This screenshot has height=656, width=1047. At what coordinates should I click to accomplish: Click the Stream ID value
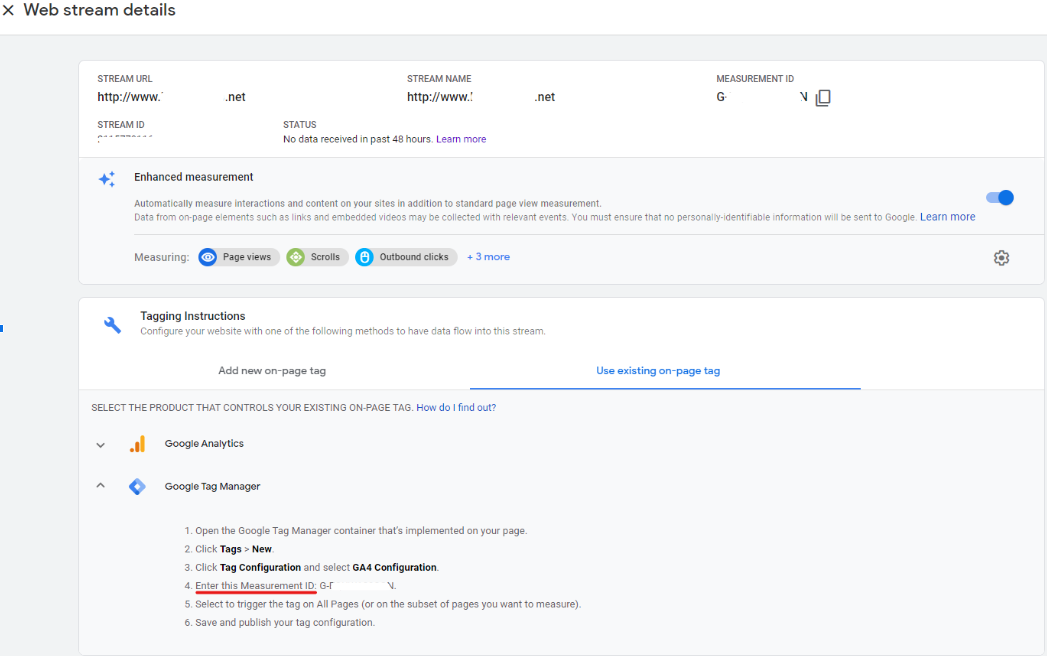(x=125, y=139)
